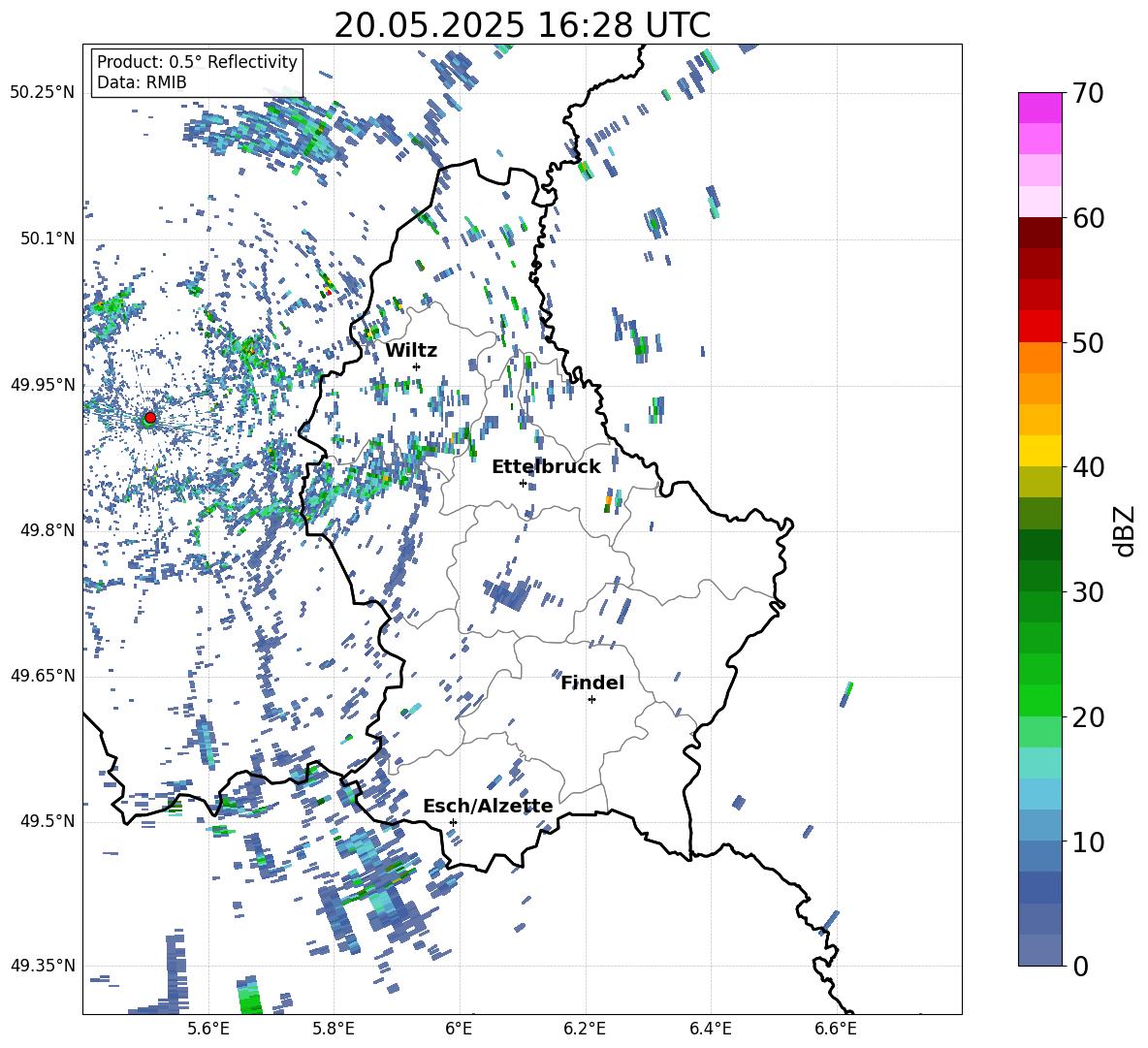
Task: Click the 6.4°E longitude label
Action: (711, 1029)
